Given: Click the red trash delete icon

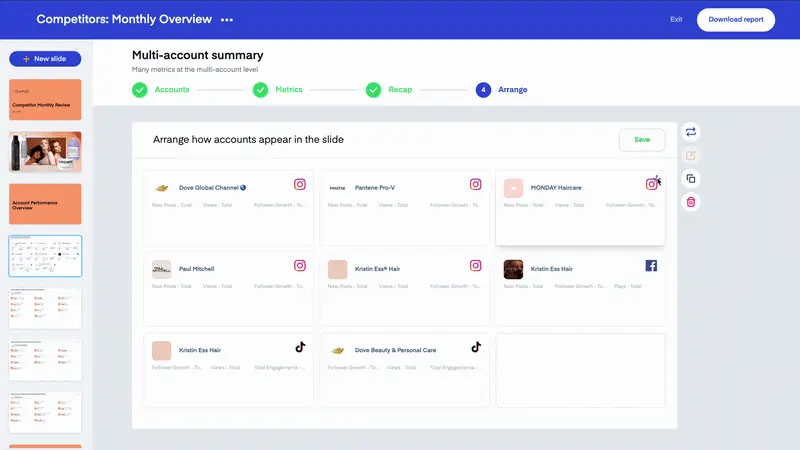Looking at the screenshot, I should [x=691, y=202].
